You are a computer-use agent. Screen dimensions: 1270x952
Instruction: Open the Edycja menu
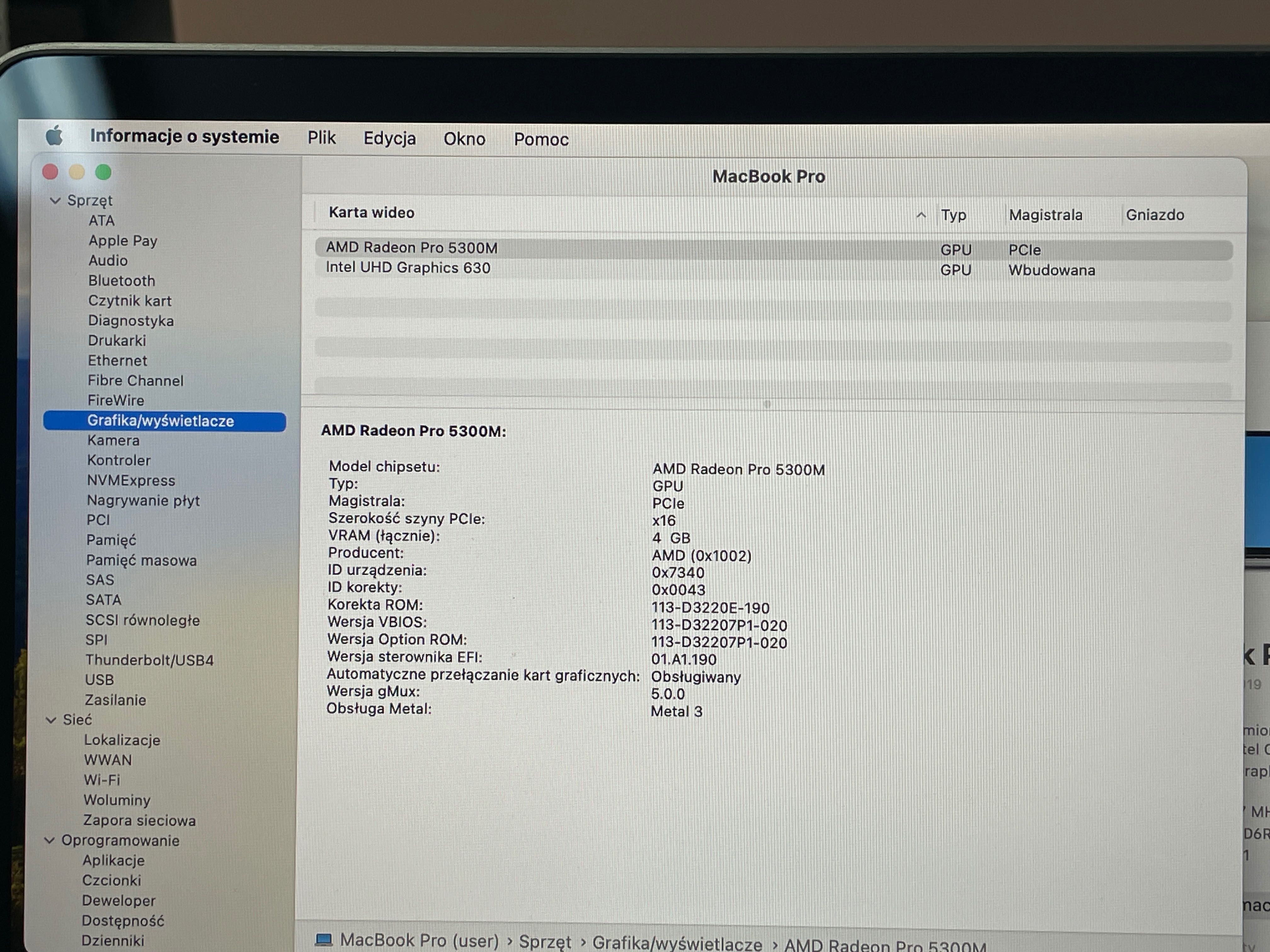point(389,138)
